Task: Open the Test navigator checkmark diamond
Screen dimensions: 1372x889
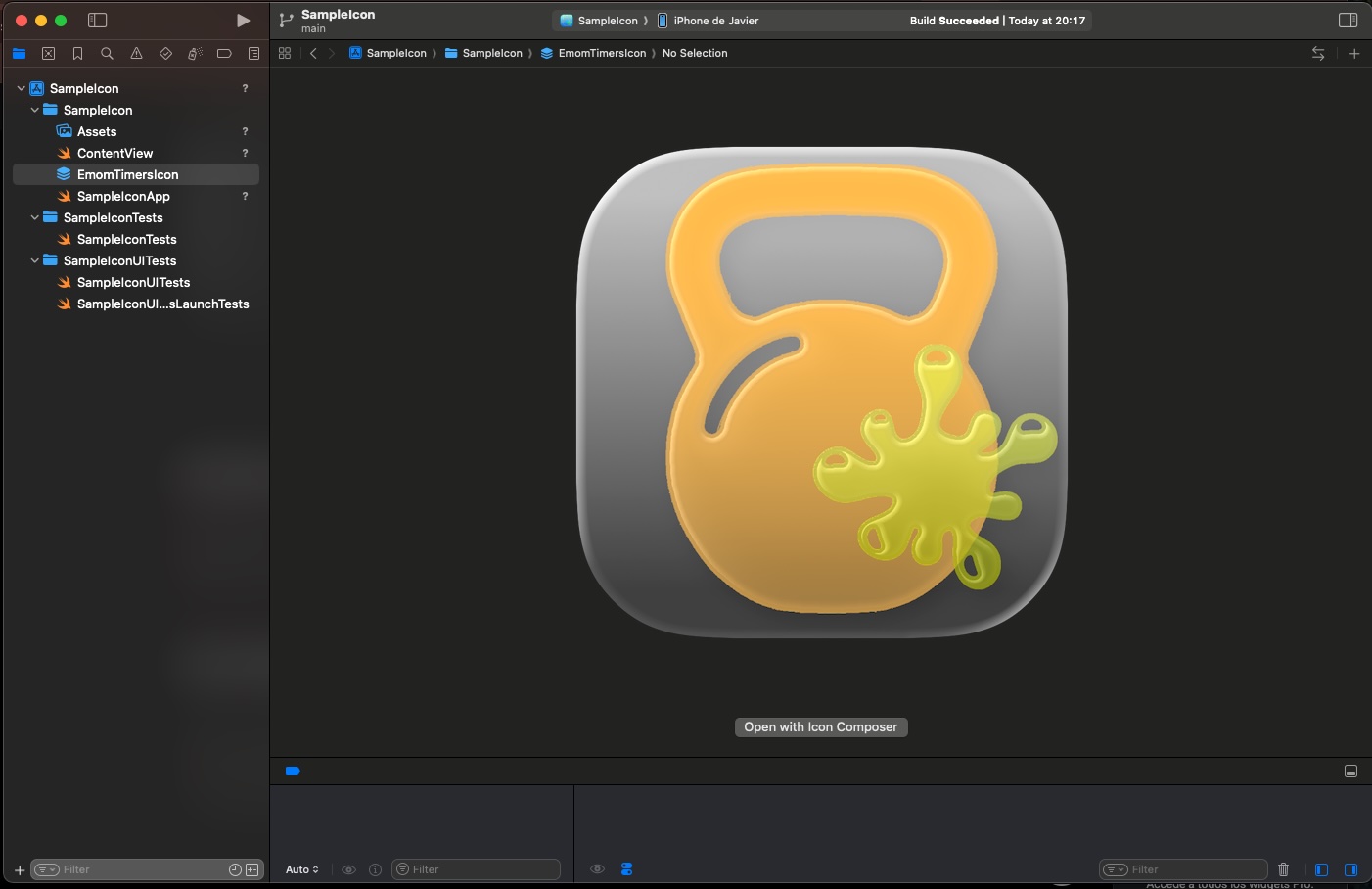Action: coord(166,53)
